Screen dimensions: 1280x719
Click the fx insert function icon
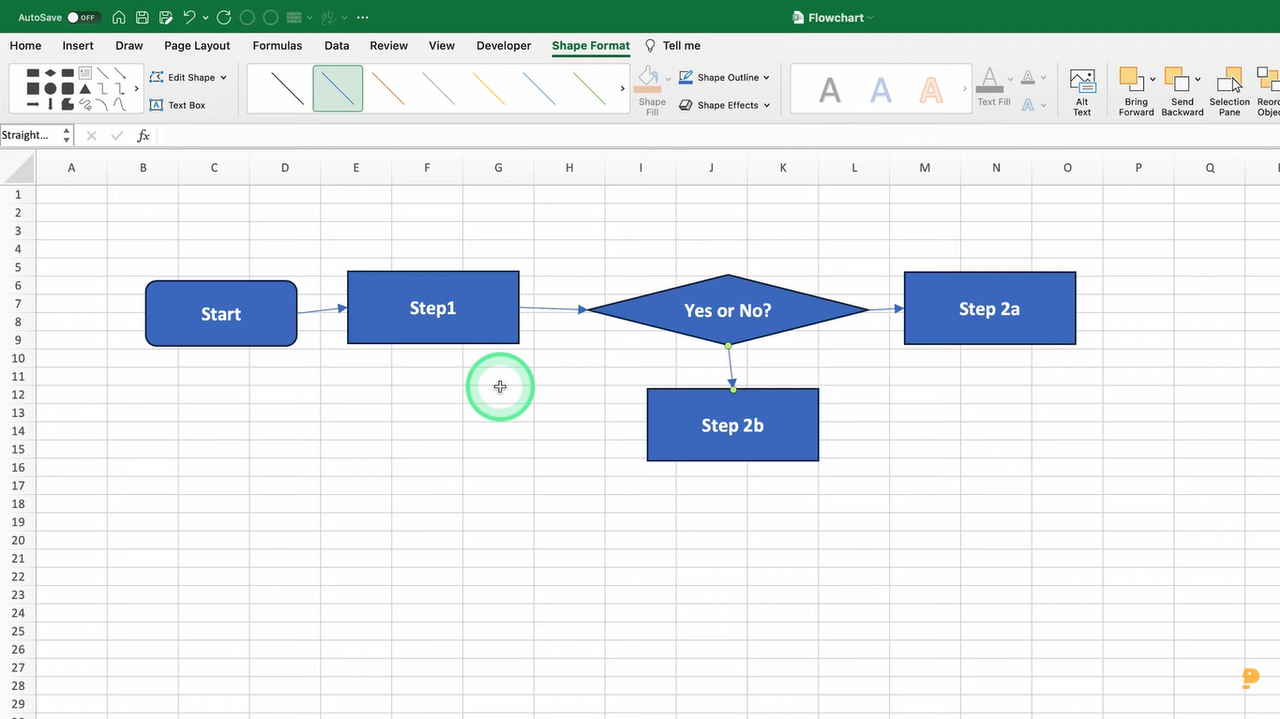coord(143,135)
